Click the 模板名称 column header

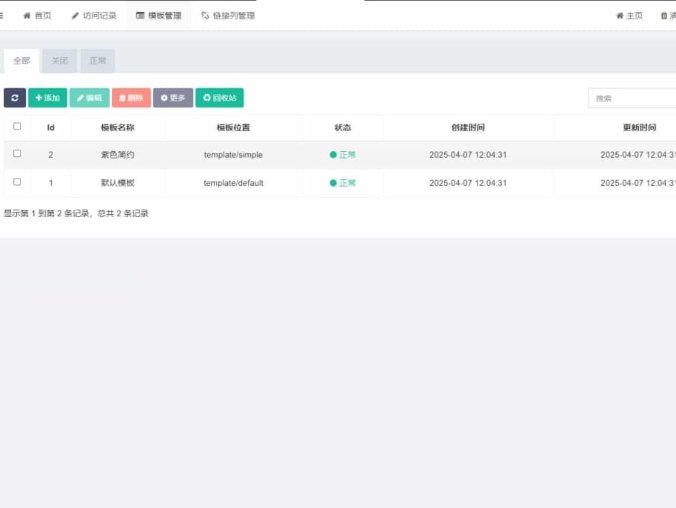tap(117, 128)
